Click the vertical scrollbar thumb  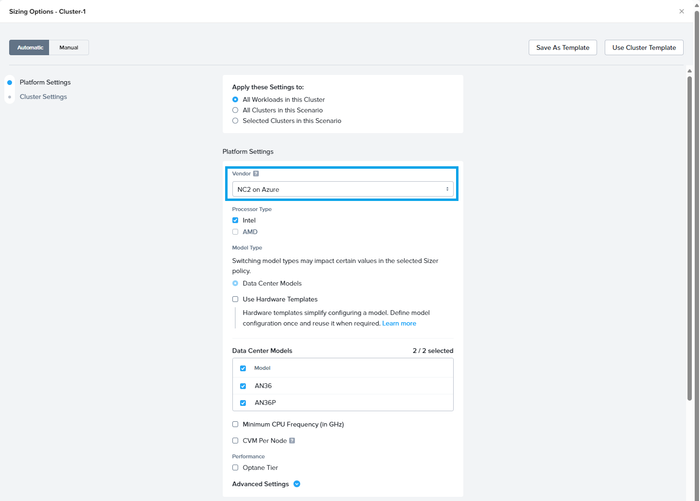coord(689,238)
